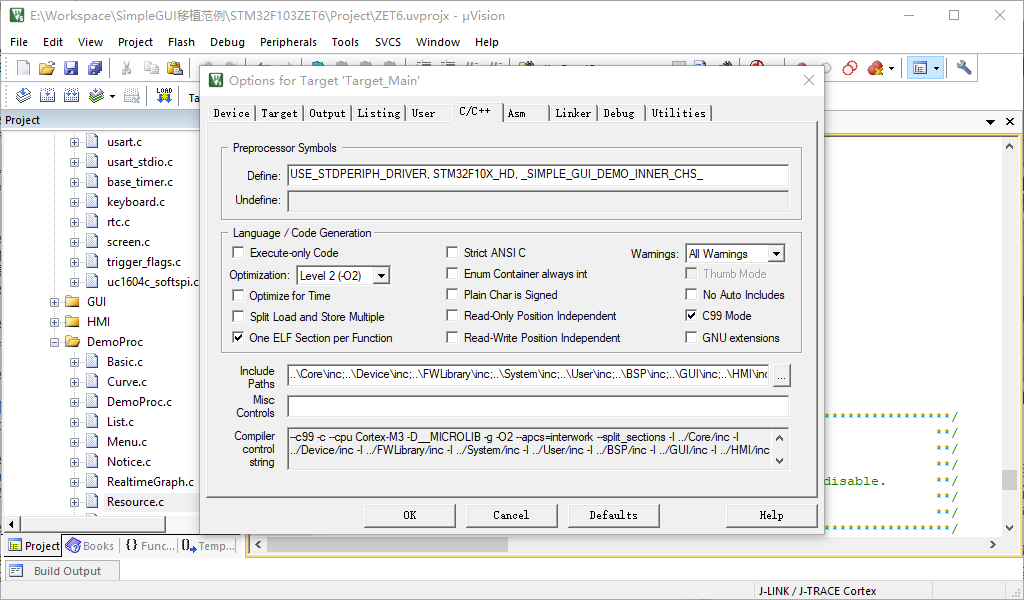Screen dimensions: 1024x600
Task: Switch to the Debug options tab
Action: tap(619, 113)
